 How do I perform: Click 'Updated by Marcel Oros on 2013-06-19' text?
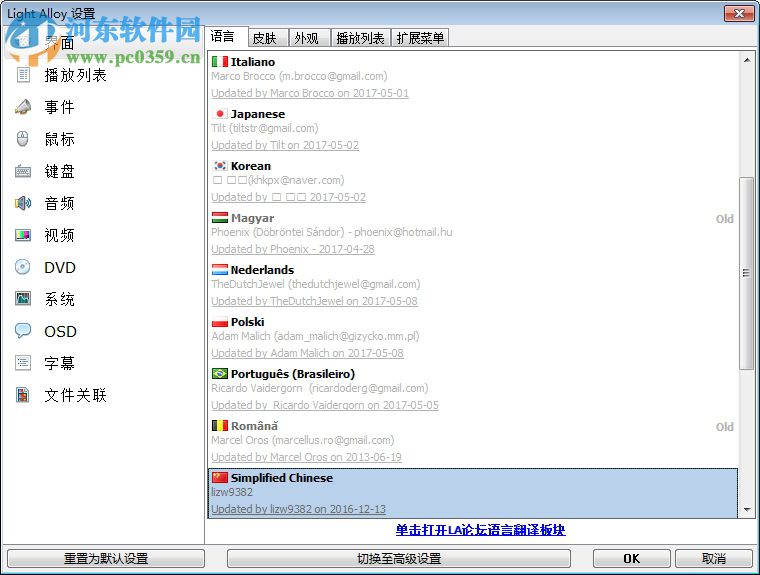(306, 457)
